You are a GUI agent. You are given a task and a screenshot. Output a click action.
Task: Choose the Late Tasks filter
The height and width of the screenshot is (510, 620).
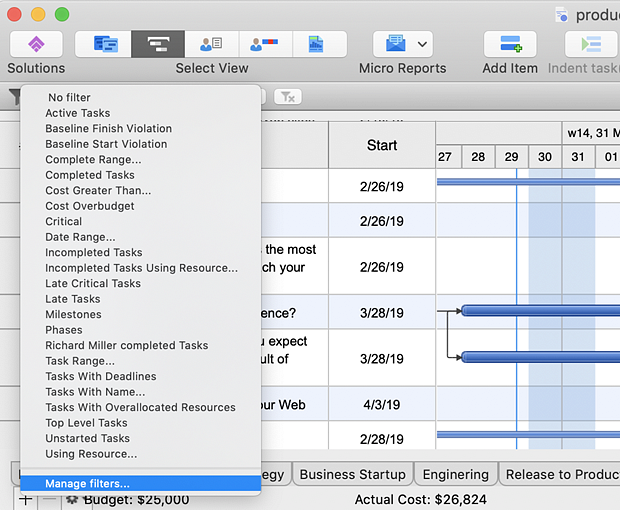tap(73, 298)
